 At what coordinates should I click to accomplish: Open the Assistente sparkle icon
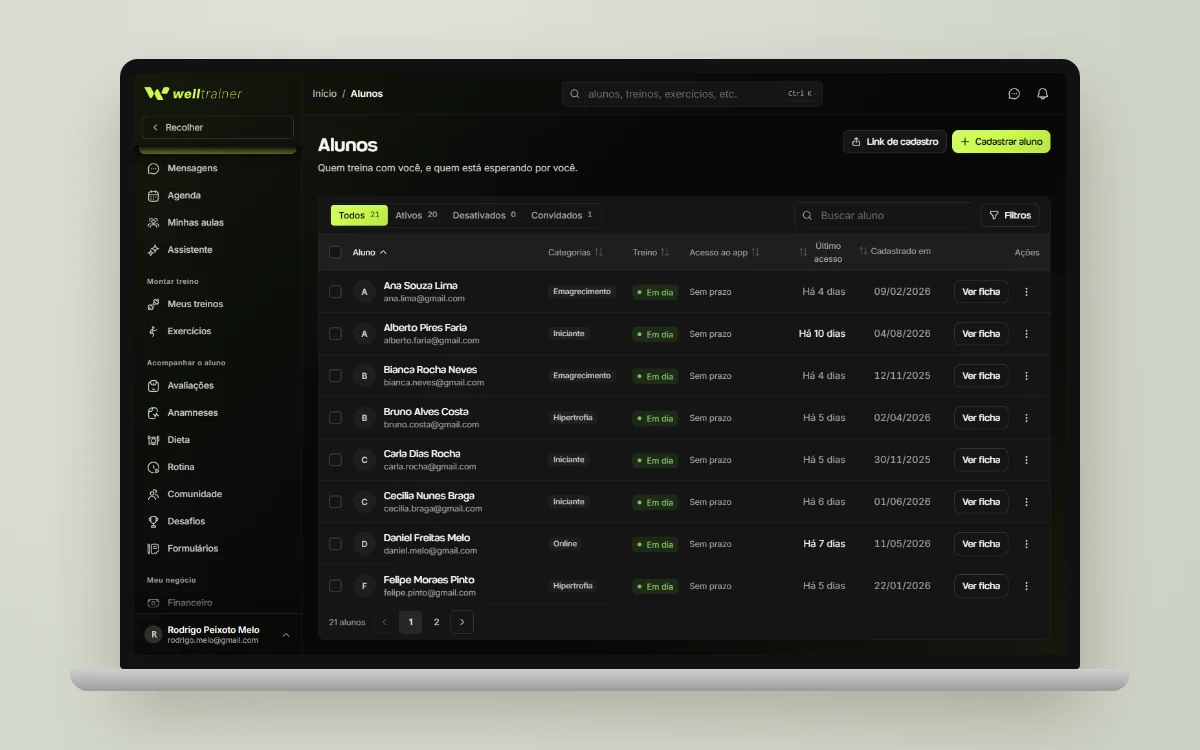click(x=153, y=250)
